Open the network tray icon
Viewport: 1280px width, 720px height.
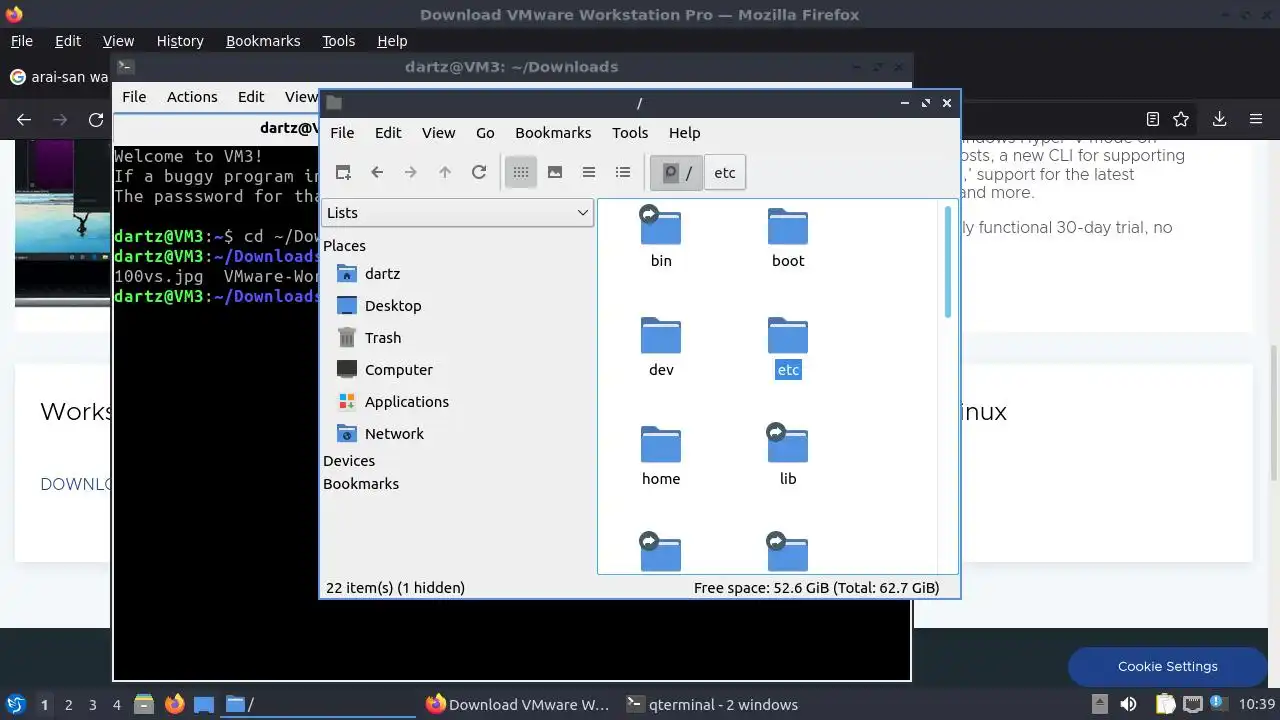tap(1193, 704)
